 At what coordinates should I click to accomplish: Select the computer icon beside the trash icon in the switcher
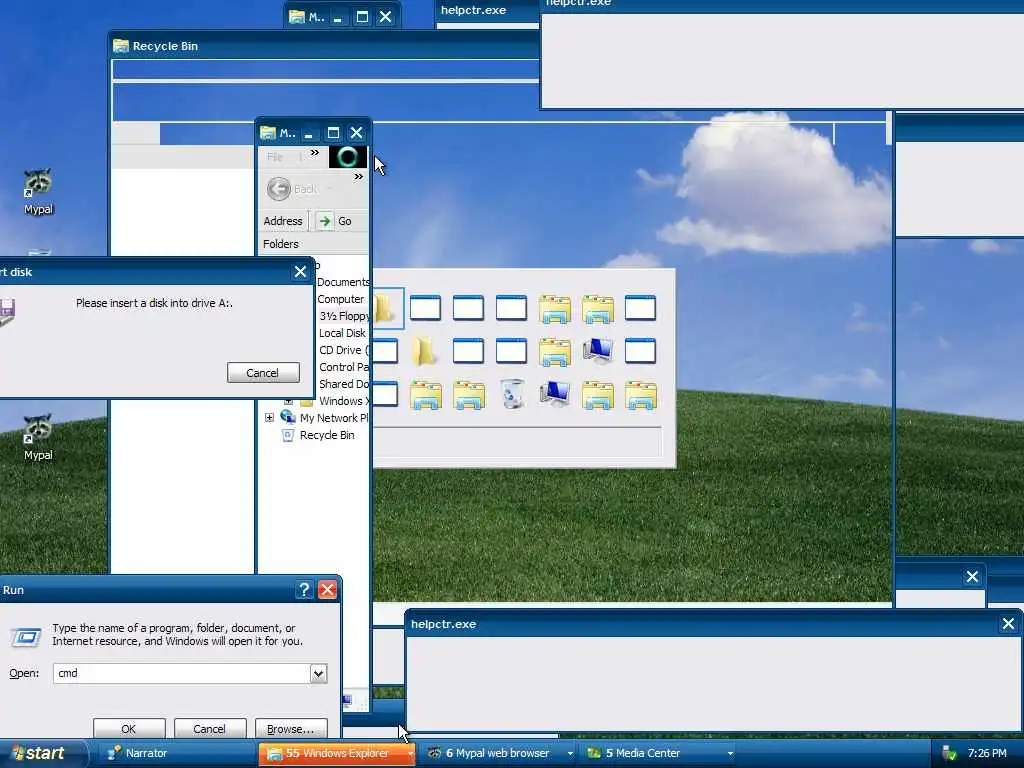555,394
